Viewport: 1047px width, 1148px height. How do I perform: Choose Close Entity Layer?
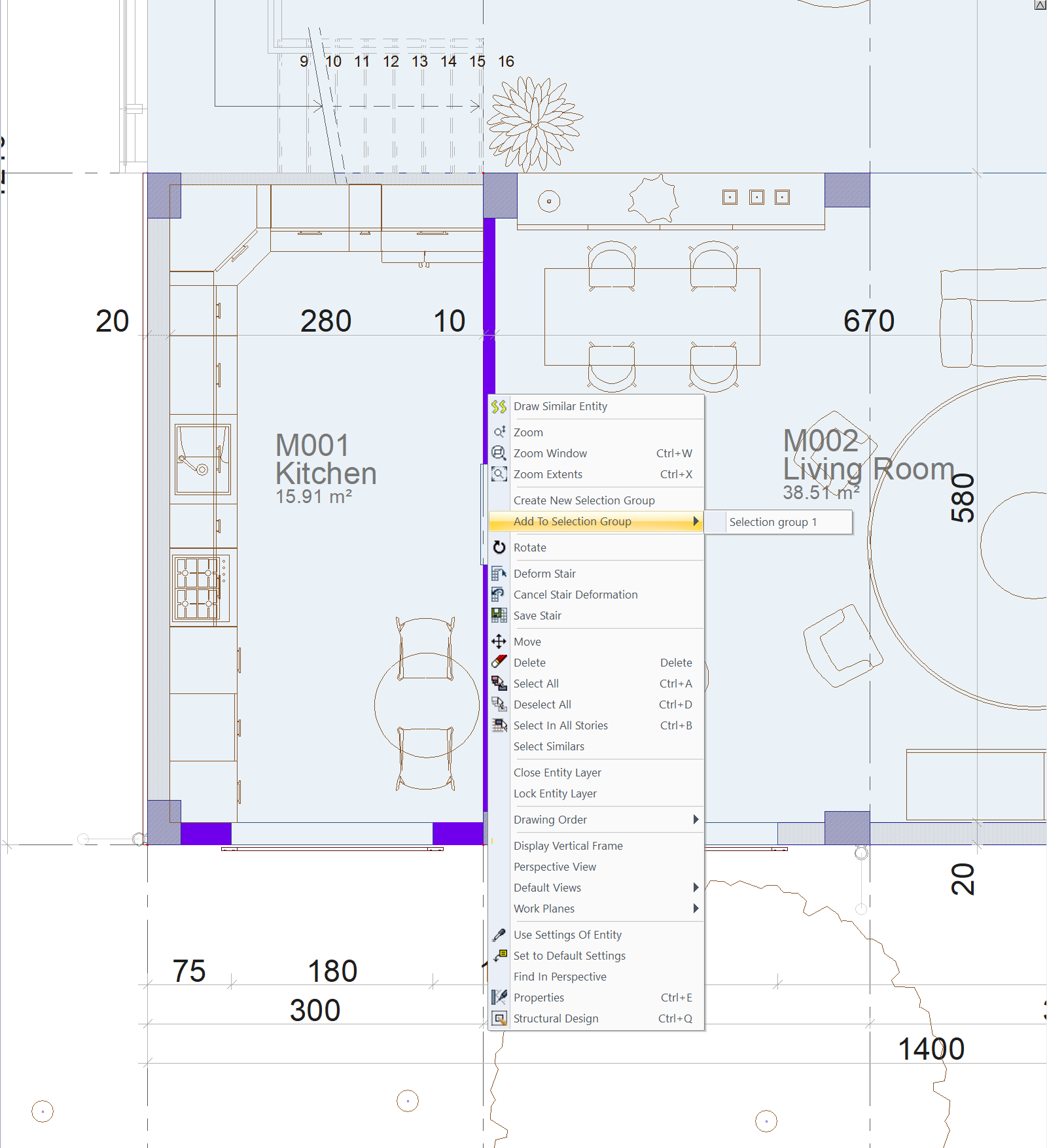click(x=596, y=773)
